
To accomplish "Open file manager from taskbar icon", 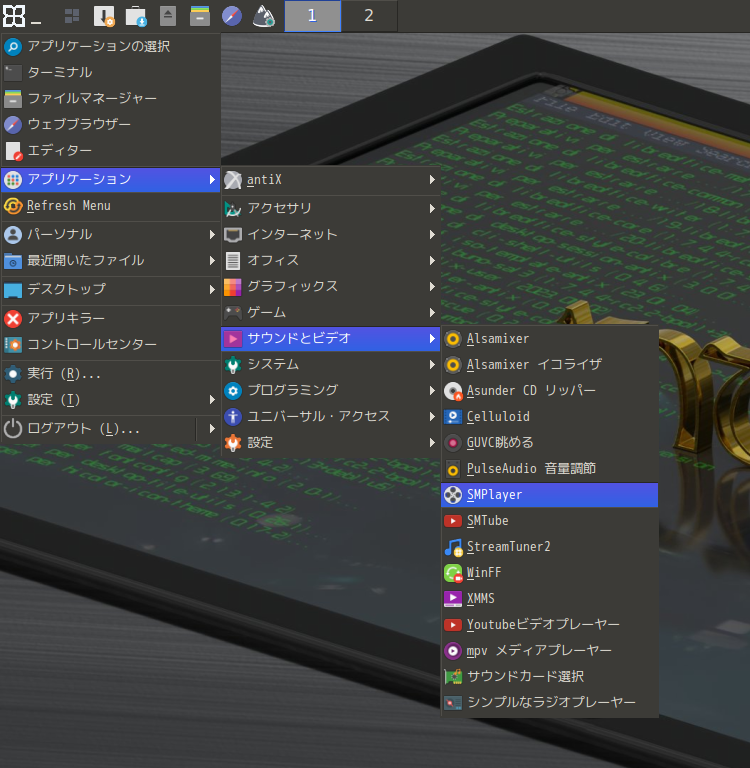I will point(200,16).
